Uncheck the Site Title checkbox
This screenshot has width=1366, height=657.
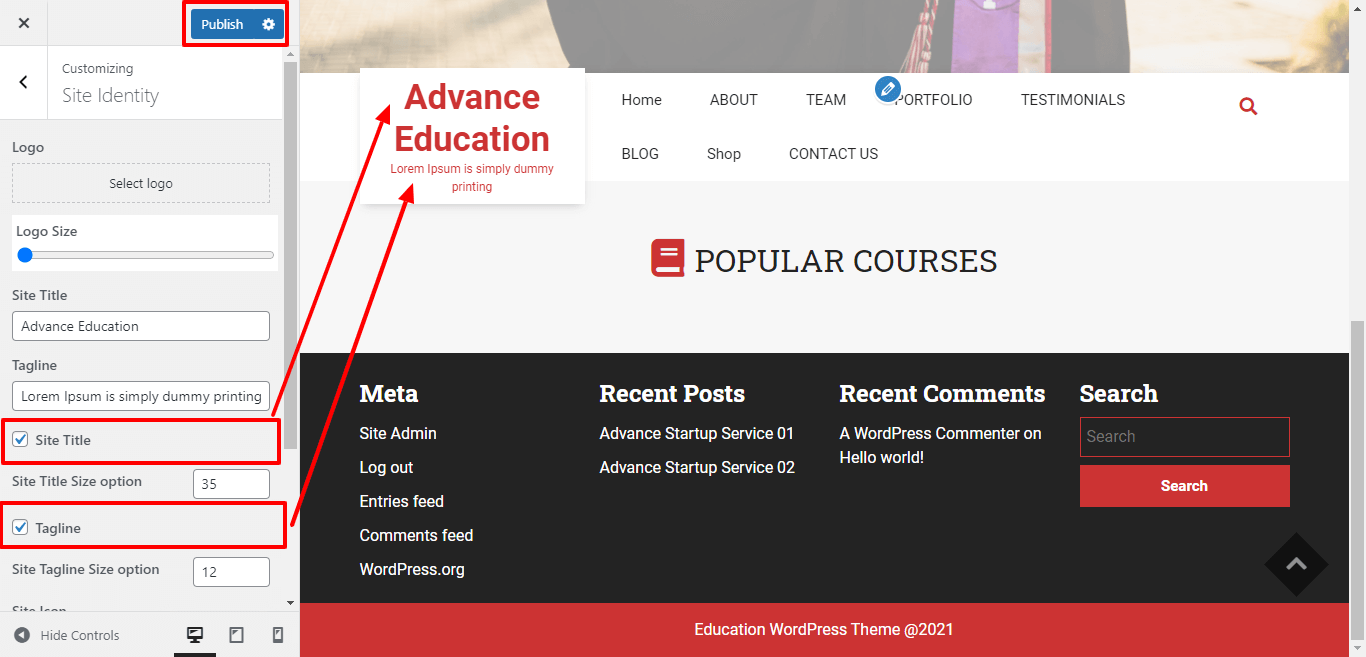tap(20, 440)
